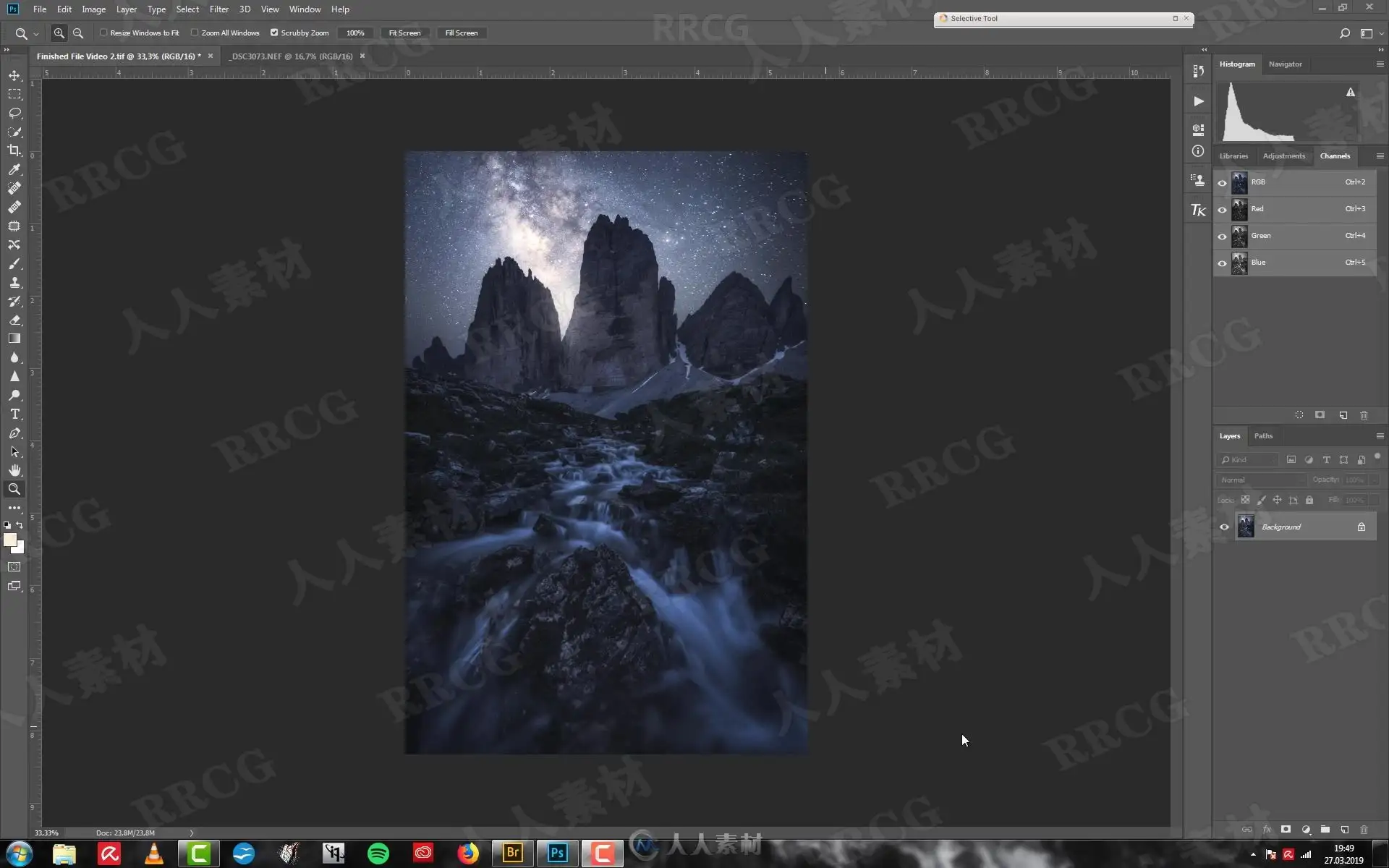Open Layers panel menu
Image resolution: width=1389 pixels, height=868 pixels.
click(x=1380, y=436)
